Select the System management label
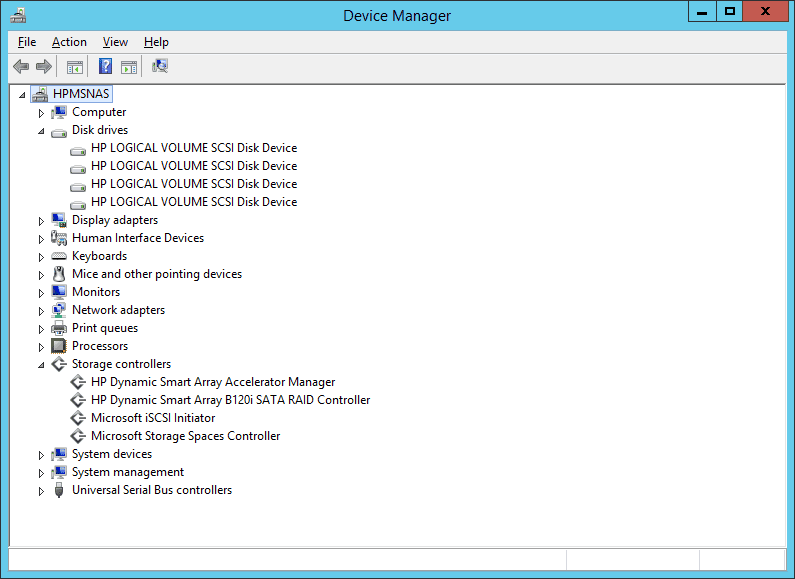The width and height of the screenshot is (795, 579). (127, 472)
